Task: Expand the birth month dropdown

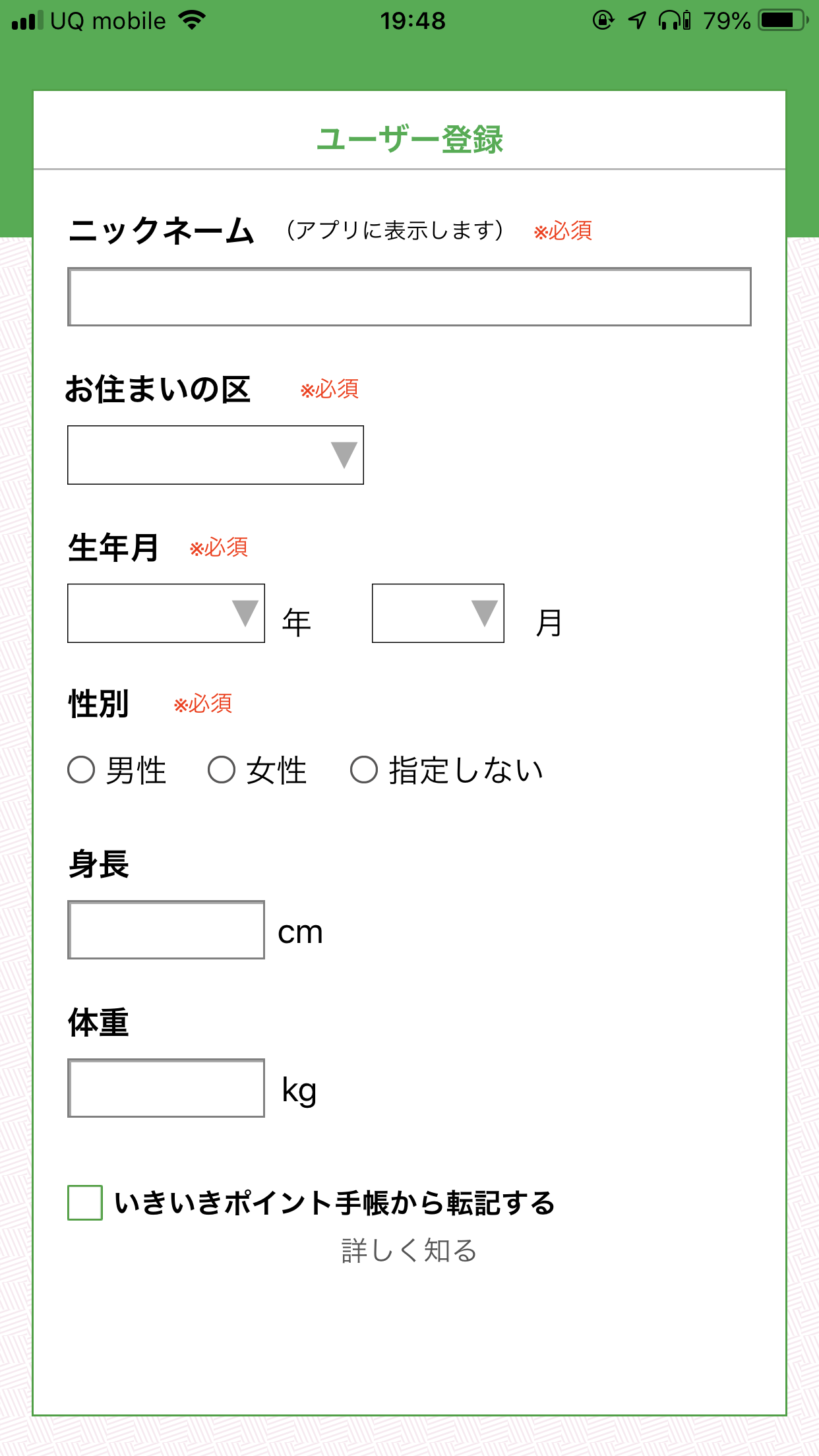Action: (438, 613)
